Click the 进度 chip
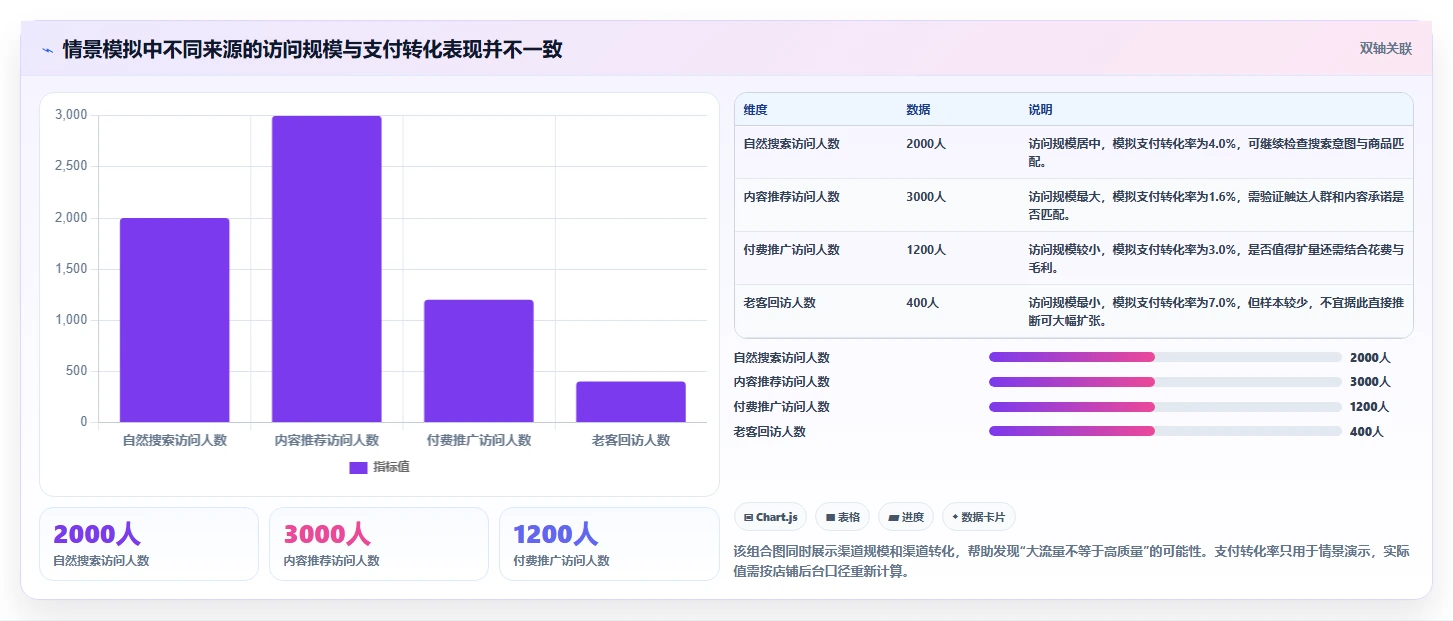 click(906, 517)
